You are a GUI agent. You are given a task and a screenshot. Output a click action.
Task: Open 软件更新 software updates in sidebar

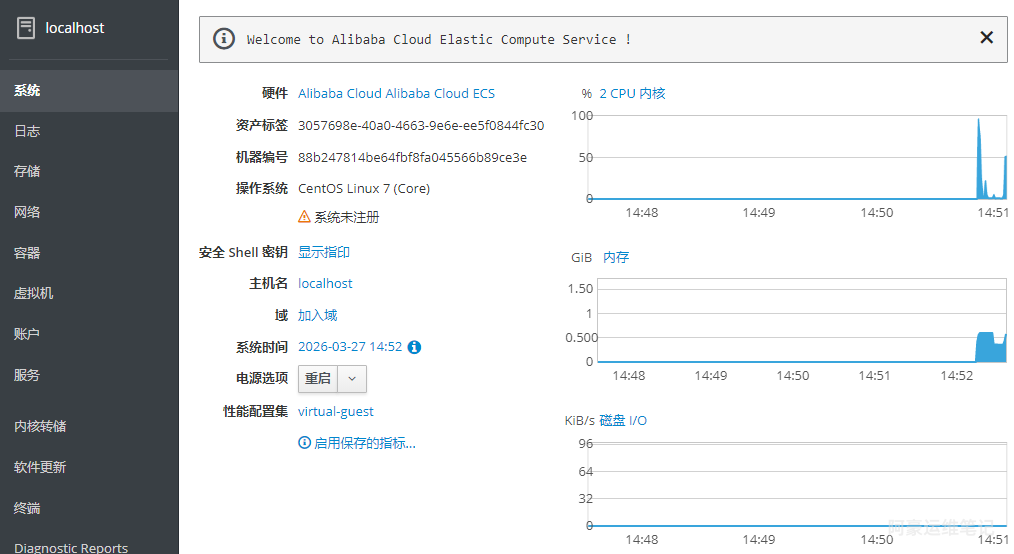pos(89,467)
